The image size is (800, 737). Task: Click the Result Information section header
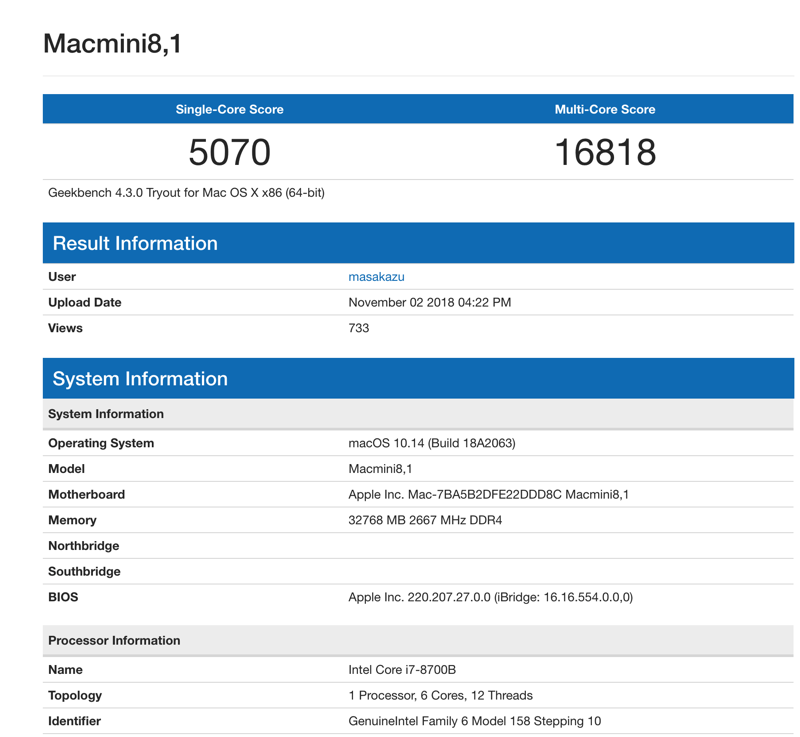(x=418, y=243)
